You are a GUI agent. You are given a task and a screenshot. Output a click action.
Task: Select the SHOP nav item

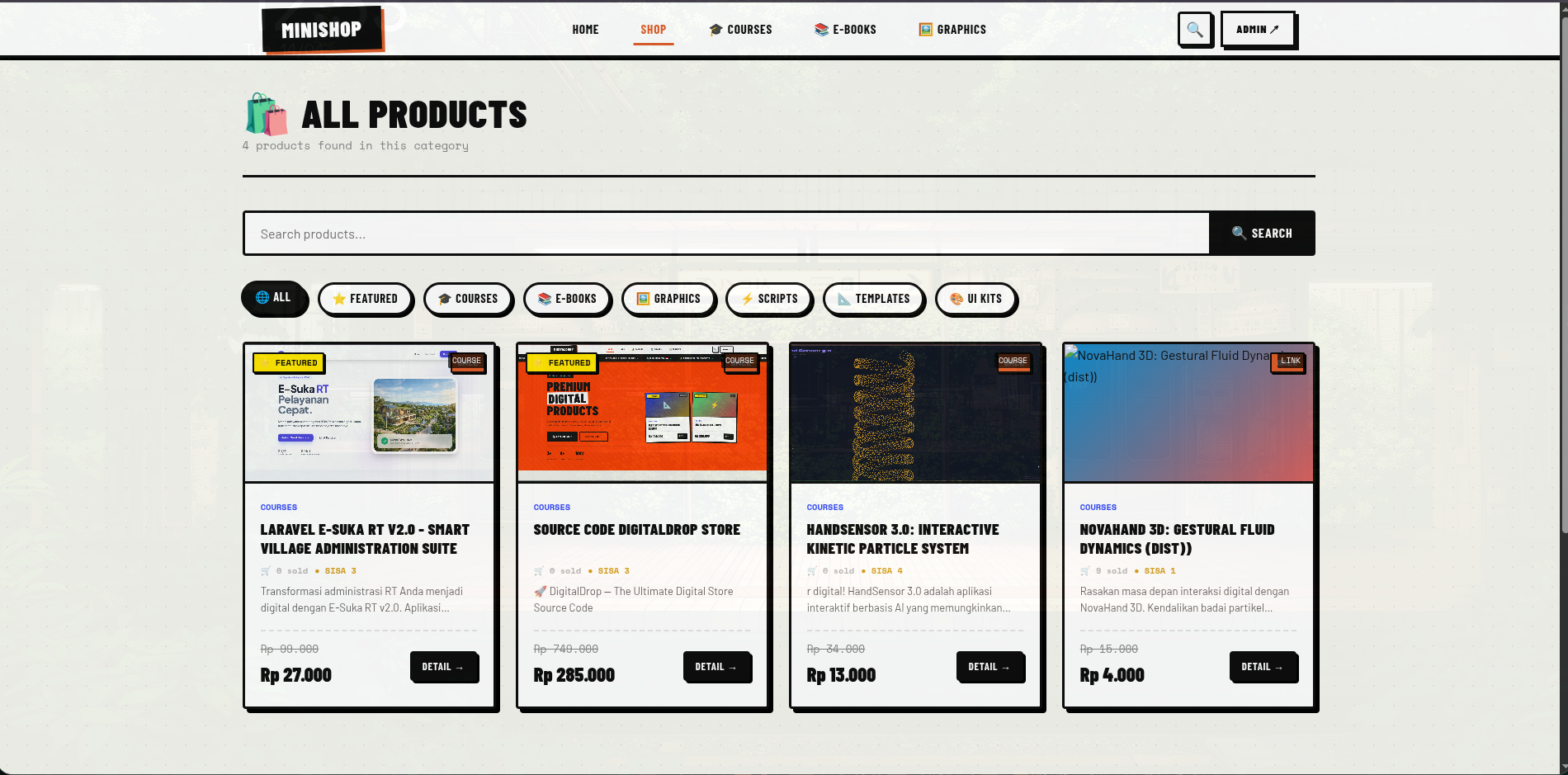[653, 30]
